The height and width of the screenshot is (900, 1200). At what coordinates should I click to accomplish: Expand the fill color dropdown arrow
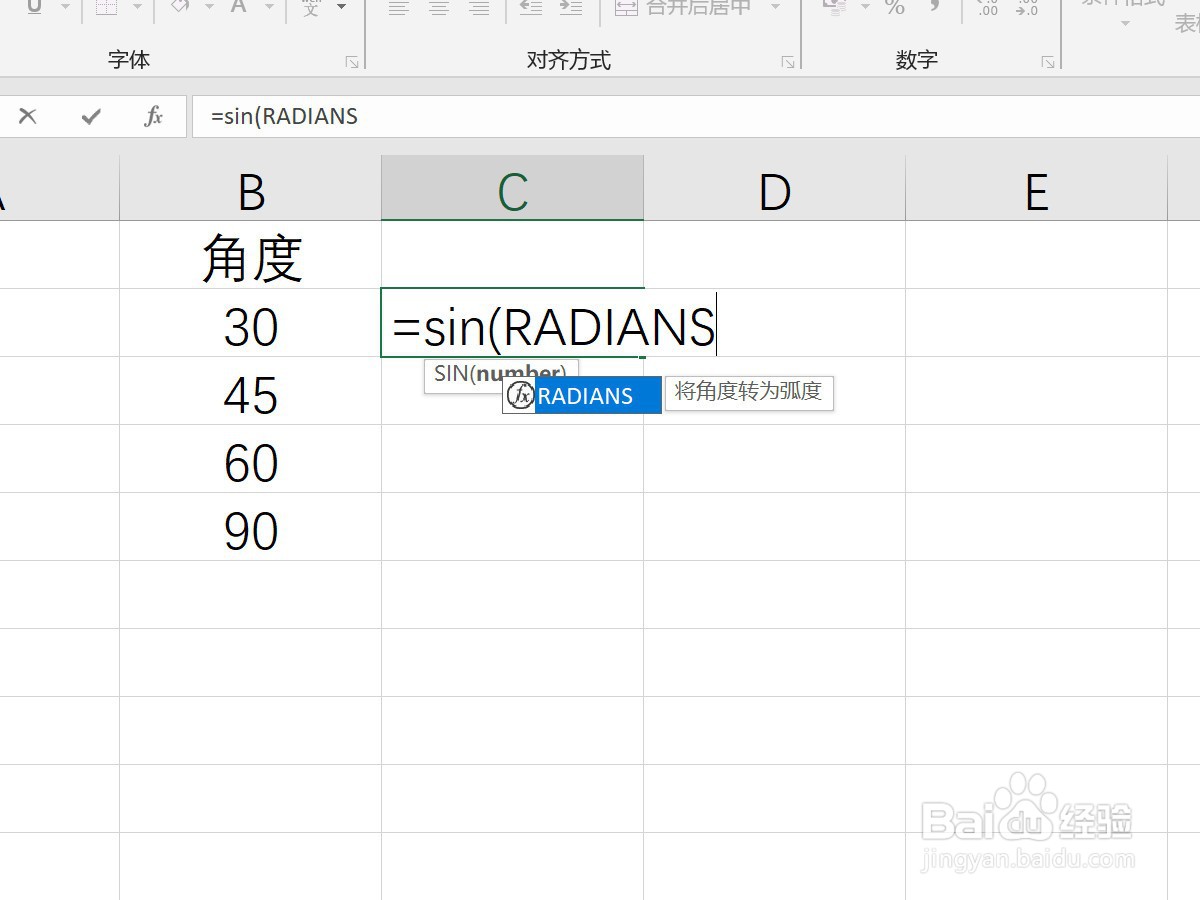click(x=211, y=7)
